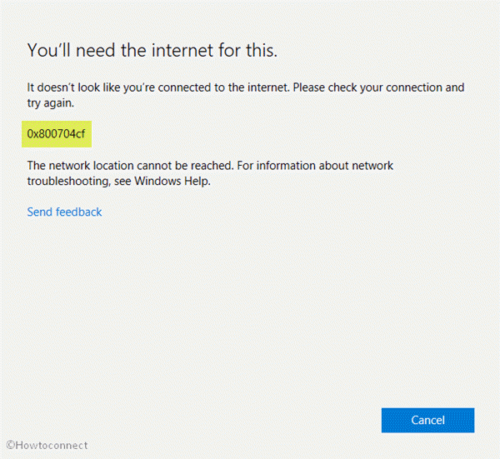Image resolution: width=500 pixels, height=459 pixels.
Task: Select the highlighted error code 0x800704cf
Action: click(56, 134)
